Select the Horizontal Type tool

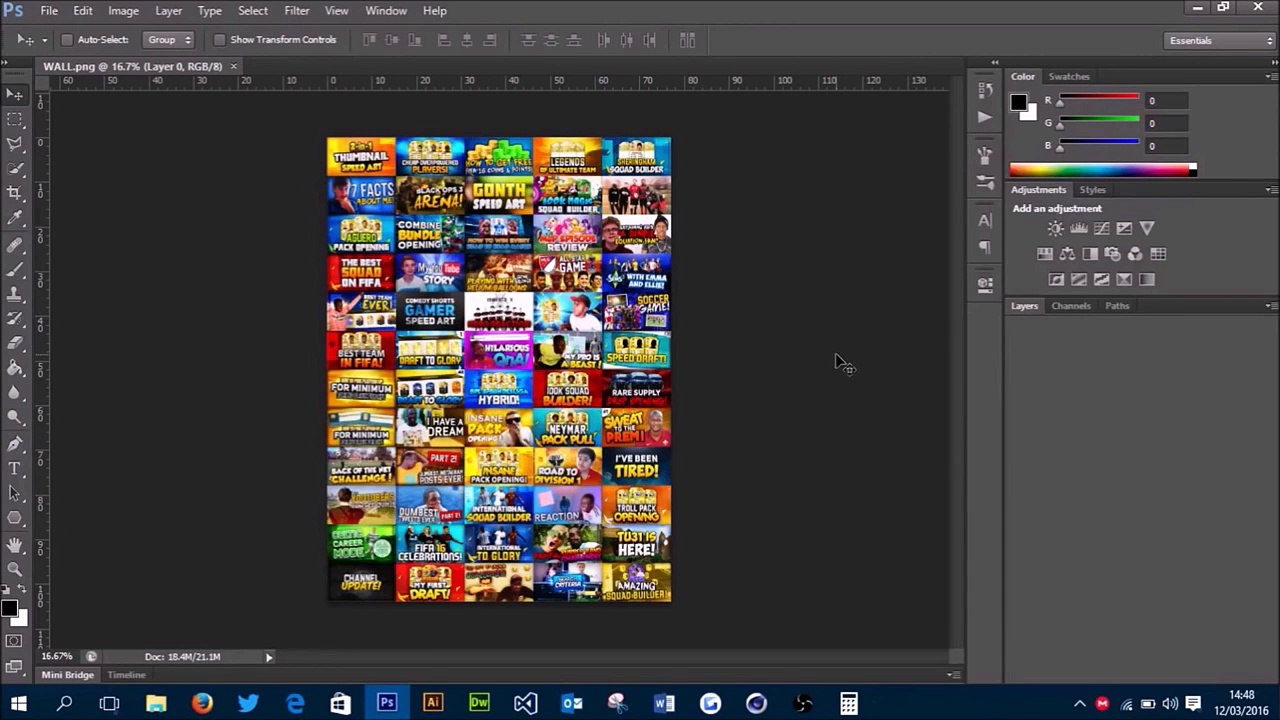pyautogui.click(x=15, y=469)
